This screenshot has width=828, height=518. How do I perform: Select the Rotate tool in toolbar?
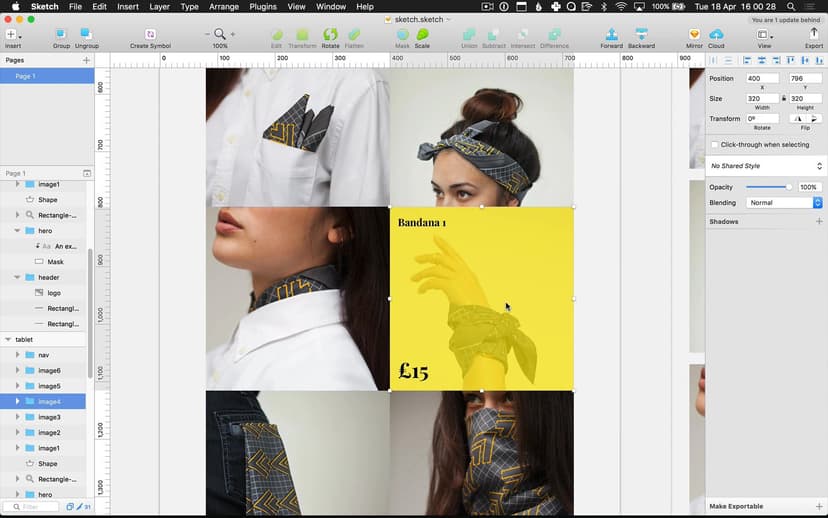(330, 35)
